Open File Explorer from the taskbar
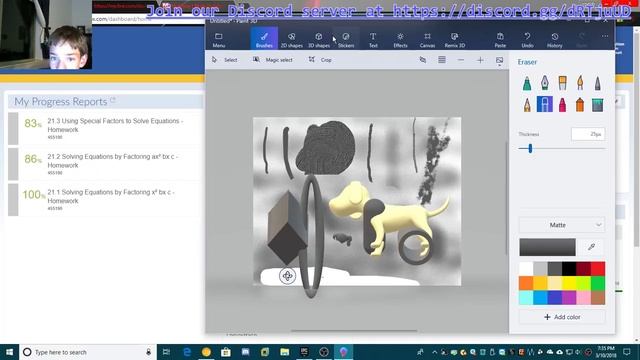Screen dimensions: 640x360 point(284,352)
